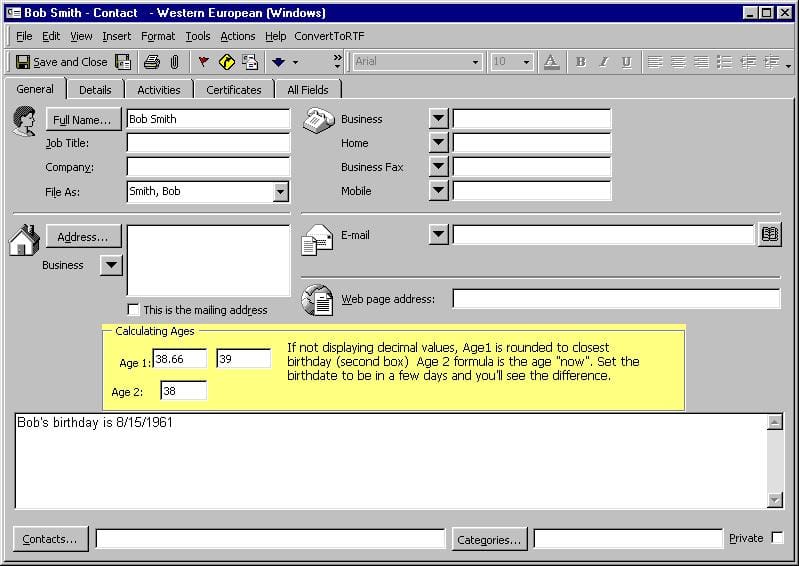799x566 pixels.
Task: Open the Help menu
Action: point(275,36)
